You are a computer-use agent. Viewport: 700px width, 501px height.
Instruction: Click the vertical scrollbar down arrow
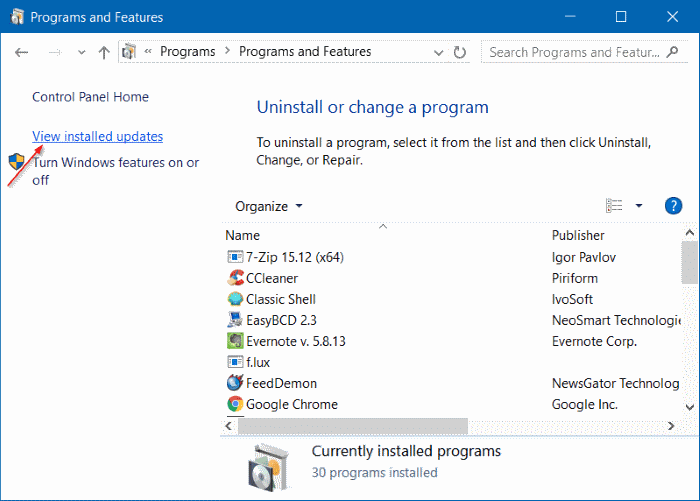pos(690,407)
